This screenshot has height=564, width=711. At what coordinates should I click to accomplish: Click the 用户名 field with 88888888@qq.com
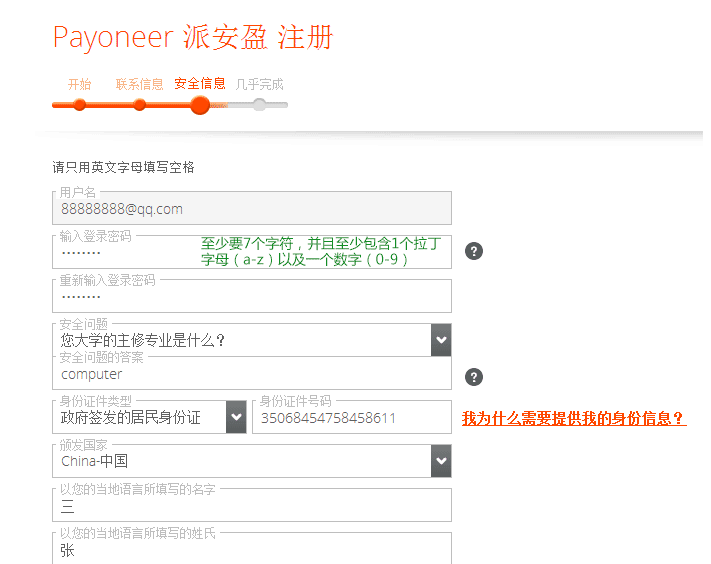252,208
